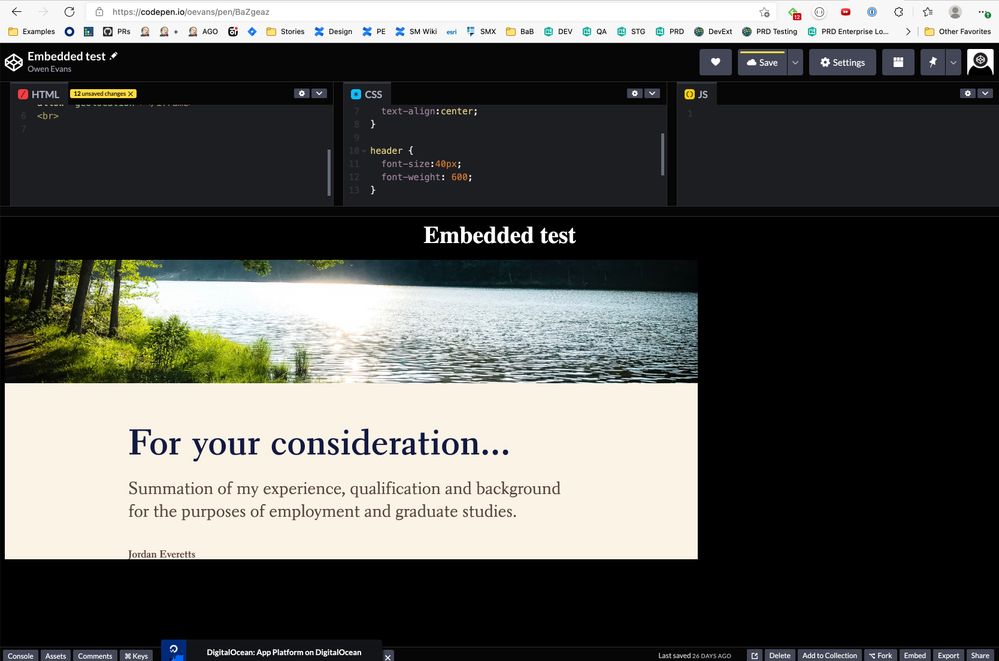The image size is (999, 661).
Task: Expand the pinned items dropdown arrow
Action: click(953, 62)
